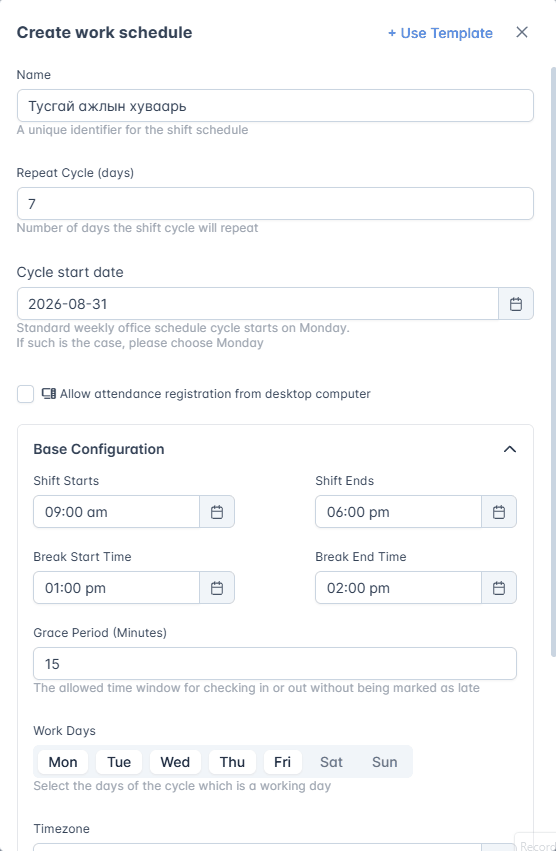The width and height of the screenshot is (556, 851).
Task: Open time picker icon for Break Start Time
Action: click(x=217, y=588)
